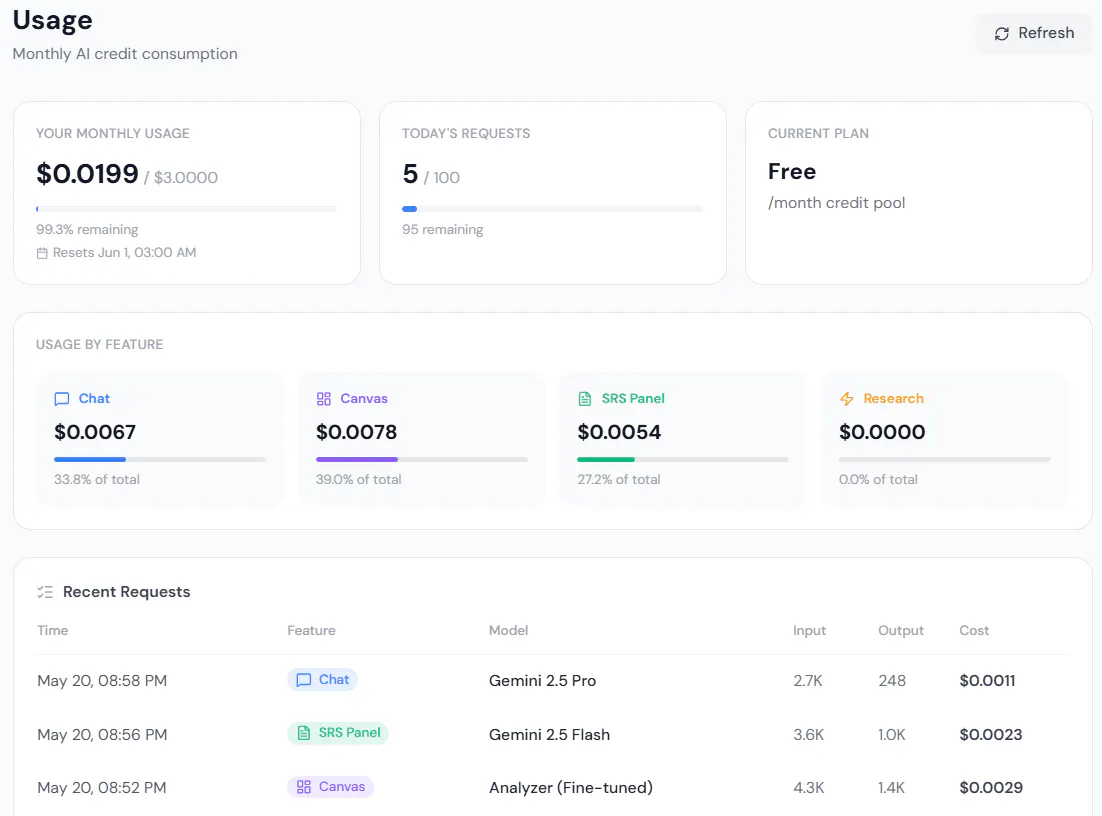This screenshot has height=816, width=1102.
Task: Click the Research usage empty progress bar
Action: (945, 459)
